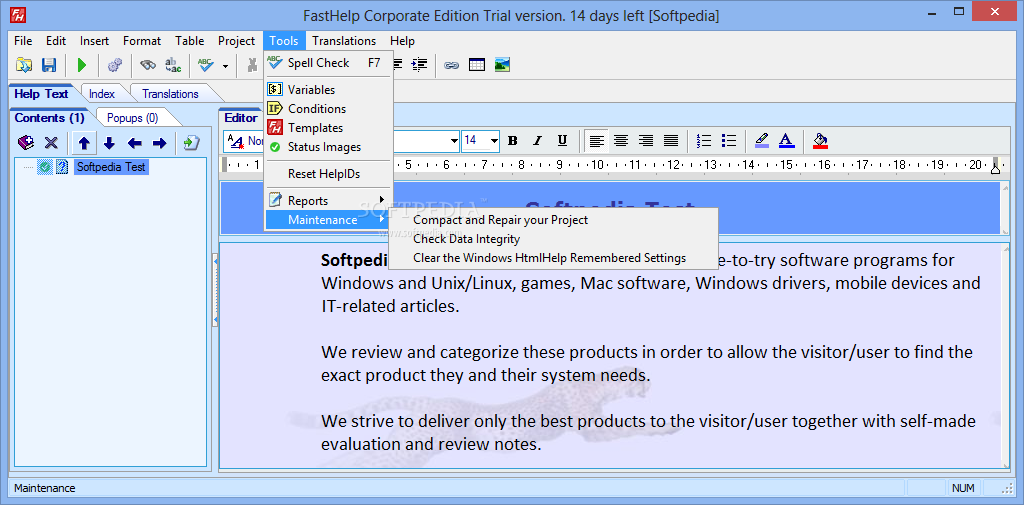Click the binoculars Find icon
The image size is (1024, 505).
tap(148, 65)
